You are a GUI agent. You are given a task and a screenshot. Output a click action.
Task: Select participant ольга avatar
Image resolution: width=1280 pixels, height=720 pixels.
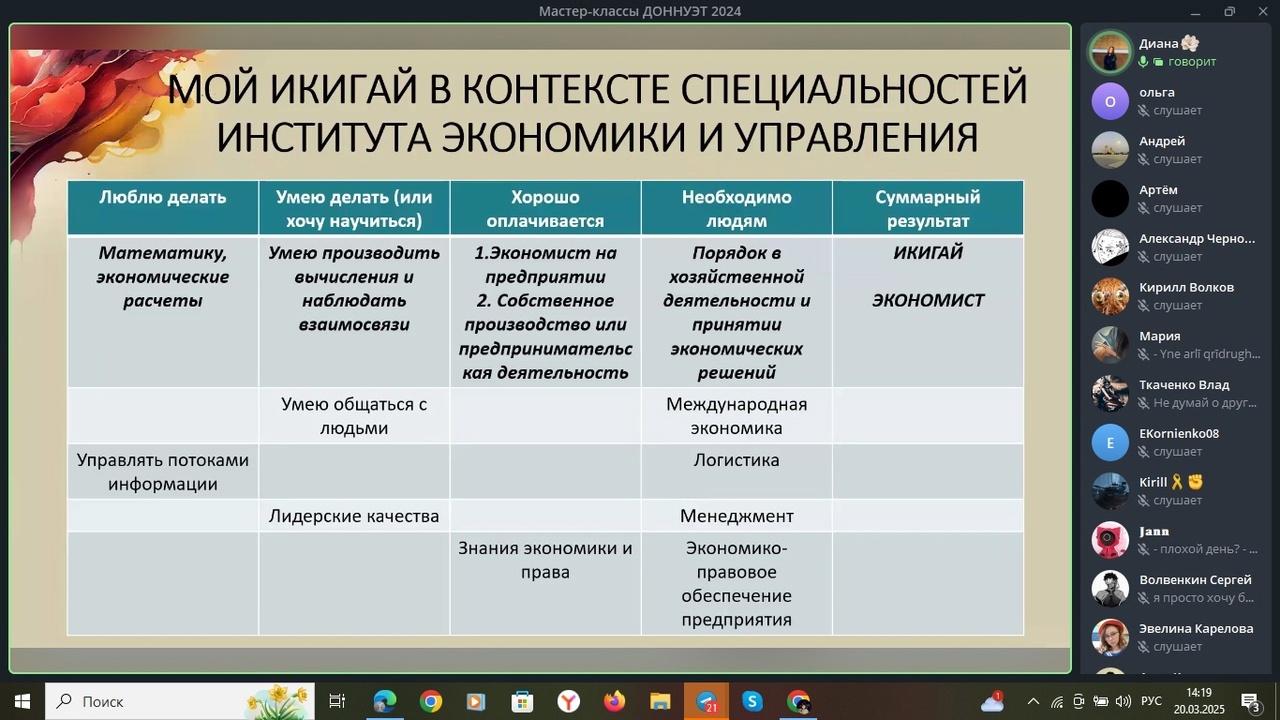(x=1110, y=101)
